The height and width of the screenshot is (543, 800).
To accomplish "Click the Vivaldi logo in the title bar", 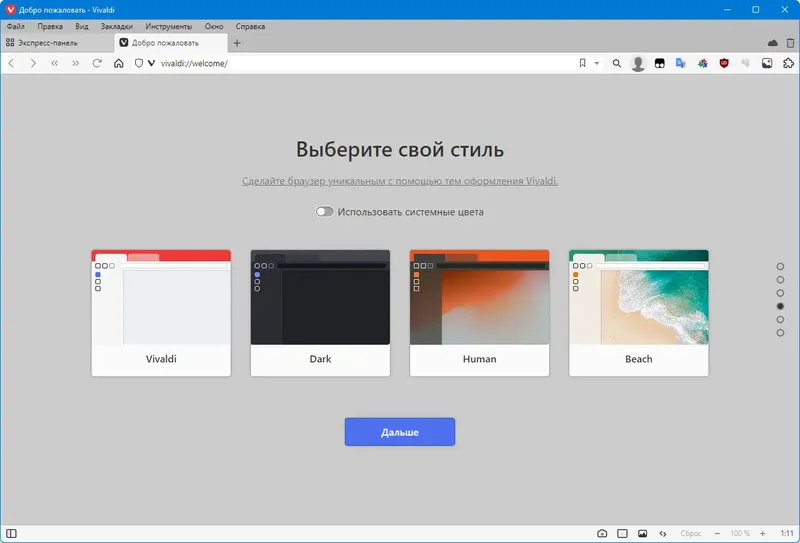I will click(10, 10).
